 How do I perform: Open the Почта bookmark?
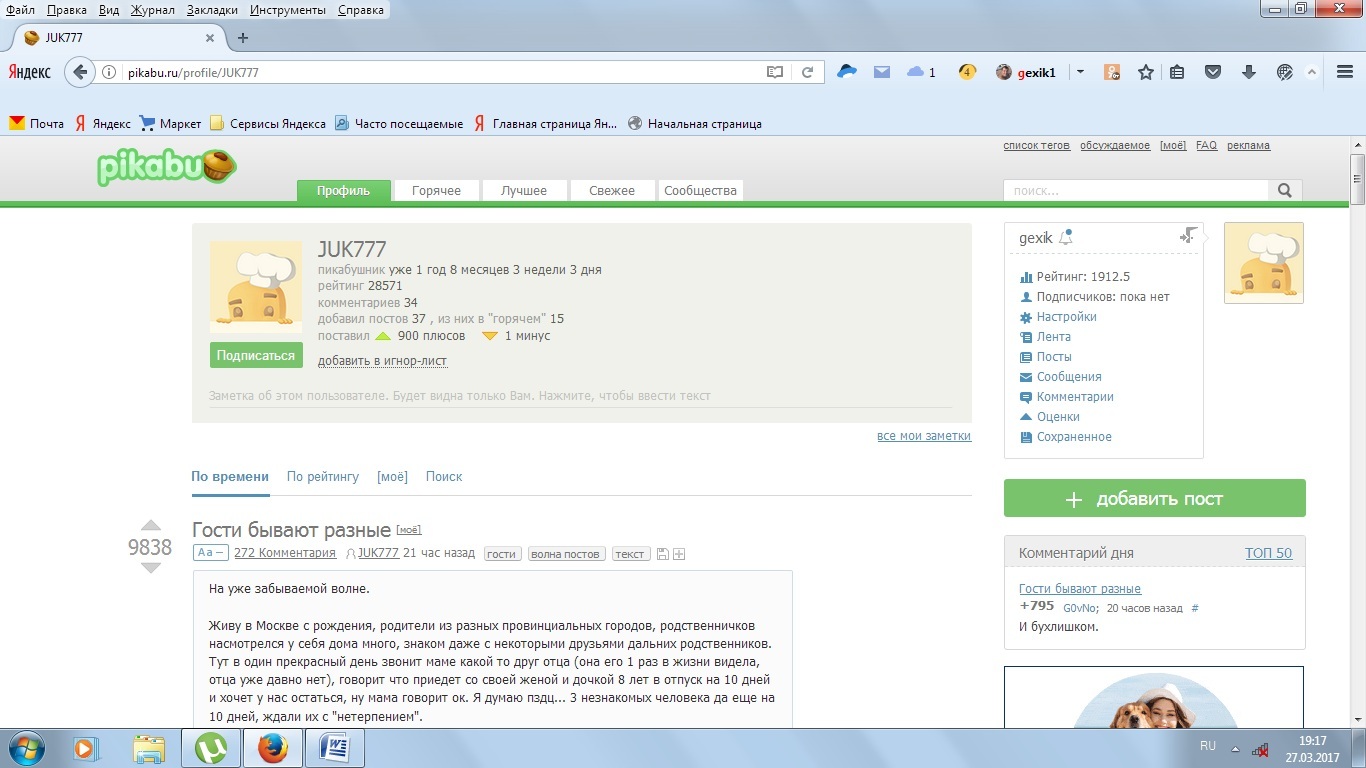coord(37,124)
